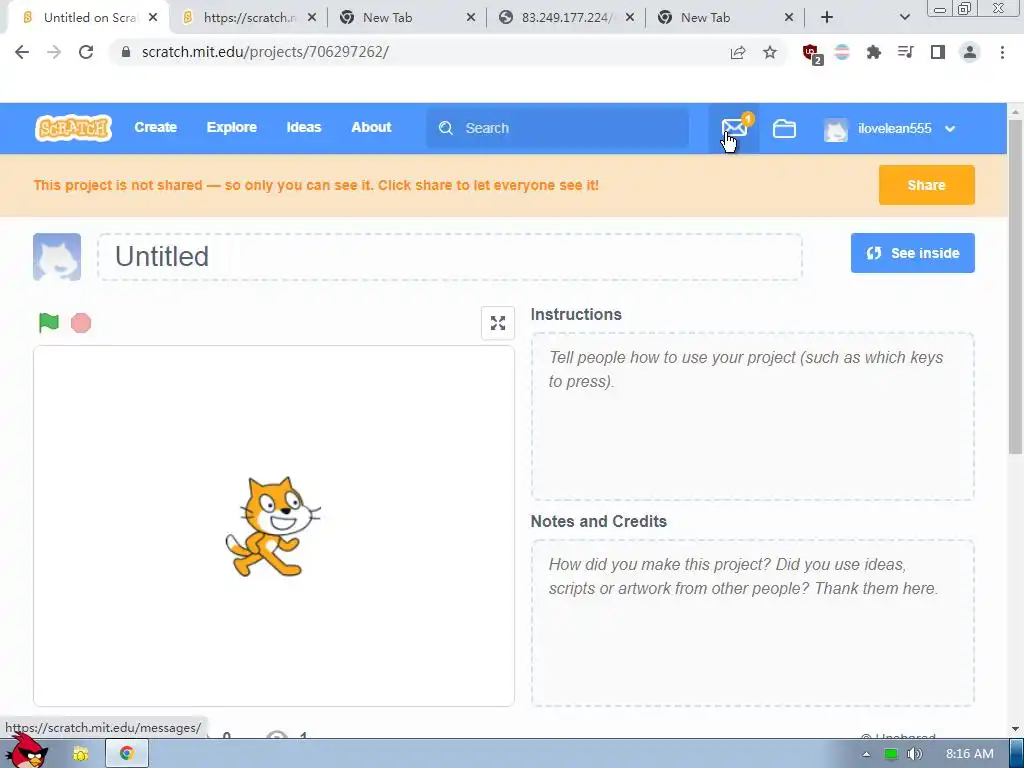Open ilovelean555 account dropdown
The height and width of the screenshot is (768, 1024).
tap(890, 129)
